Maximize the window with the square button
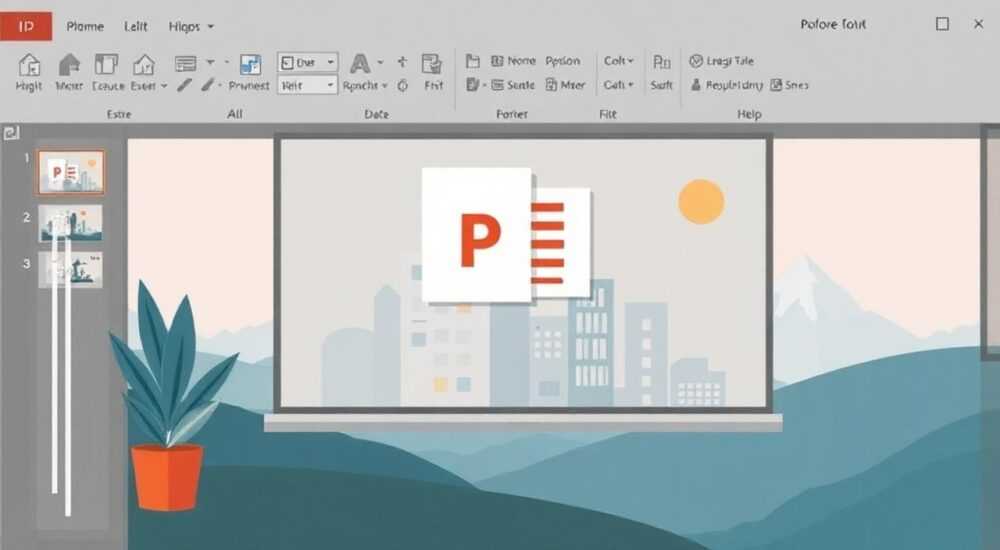1000x550 pixels. pyautogui.click(x=942, y=24)
